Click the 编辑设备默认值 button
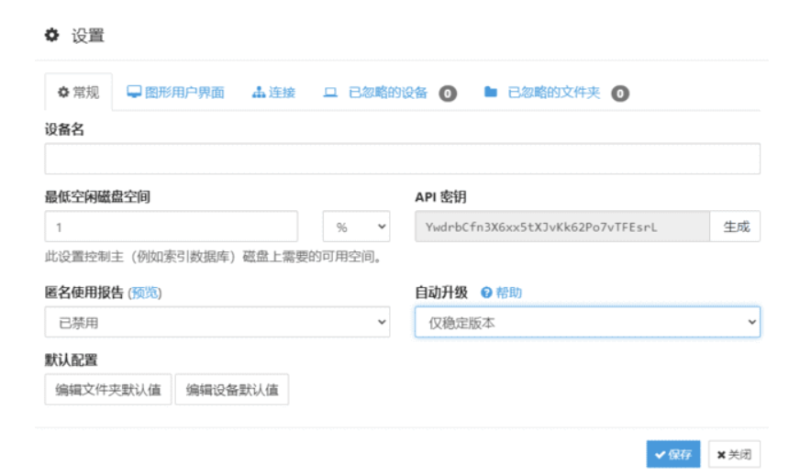Viewport: 800px width, 476px height. pyautogui.click(x=232, y=390)
